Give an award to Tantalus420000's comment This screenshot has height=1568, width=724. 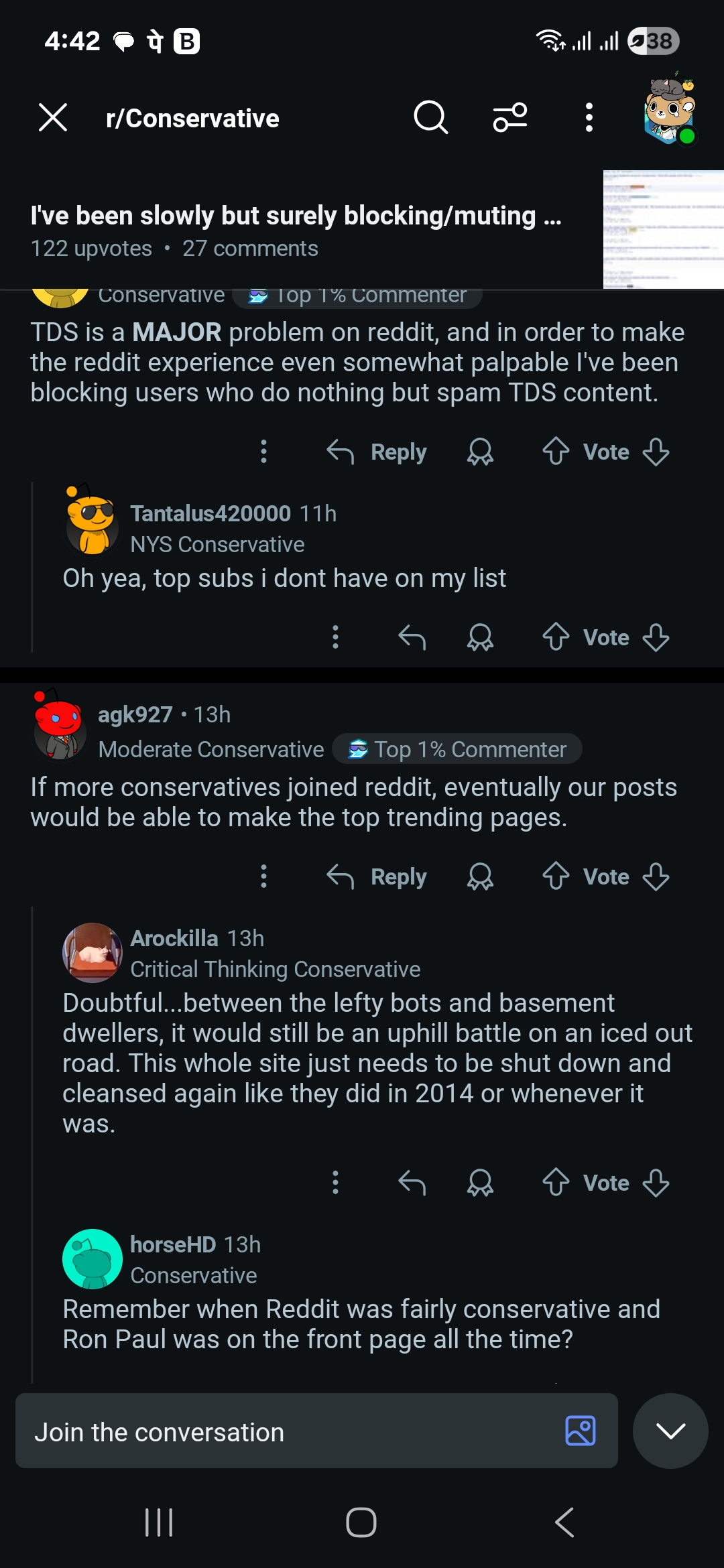480,637
